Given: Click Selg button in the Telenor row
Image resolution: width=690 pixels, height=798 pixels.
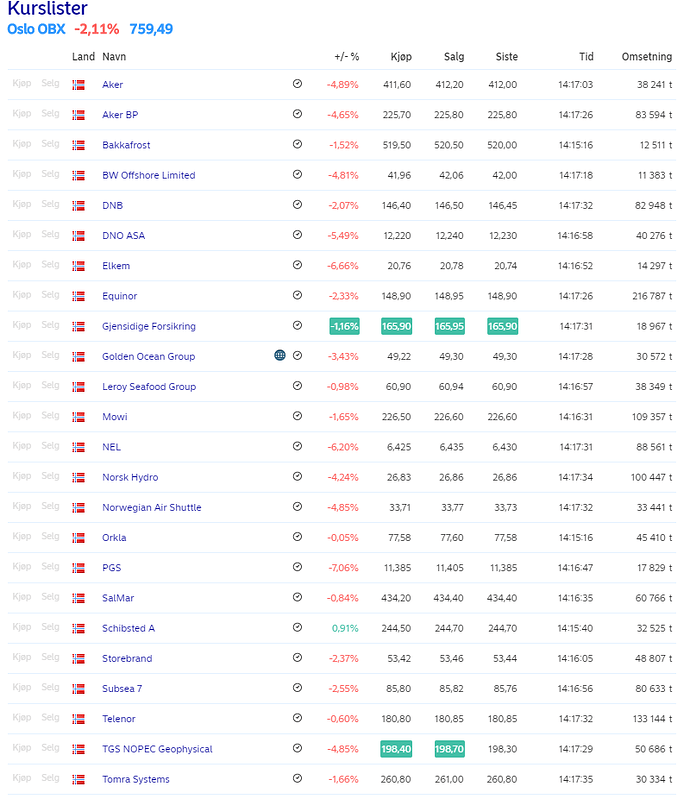Looking at the screenshot, I should click(x=50, y=717).
